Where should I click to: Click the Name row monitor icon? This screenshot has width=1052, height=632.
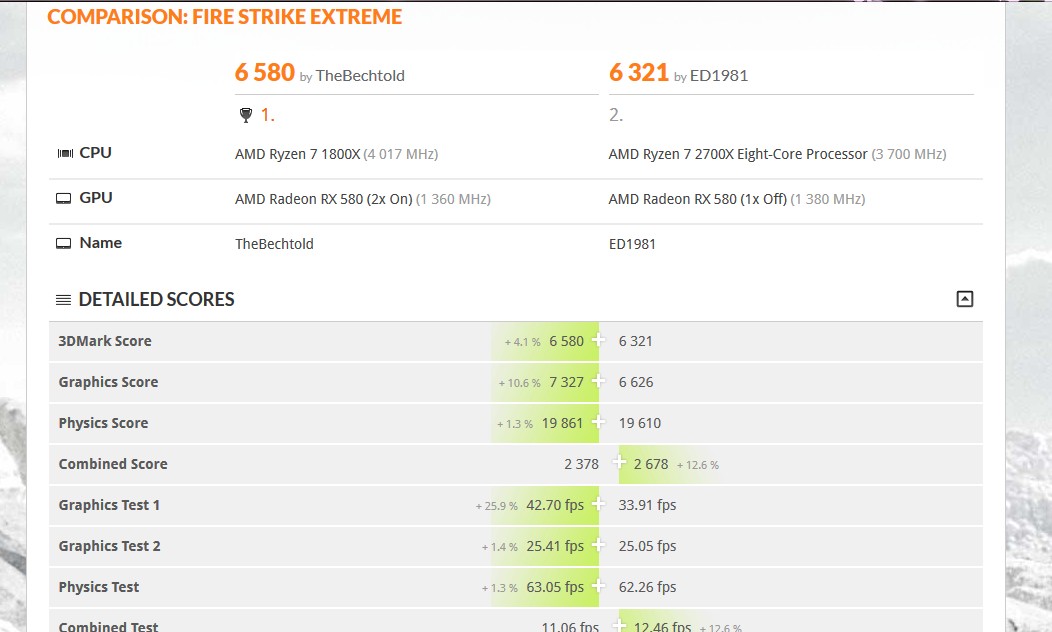pos(63,244)
